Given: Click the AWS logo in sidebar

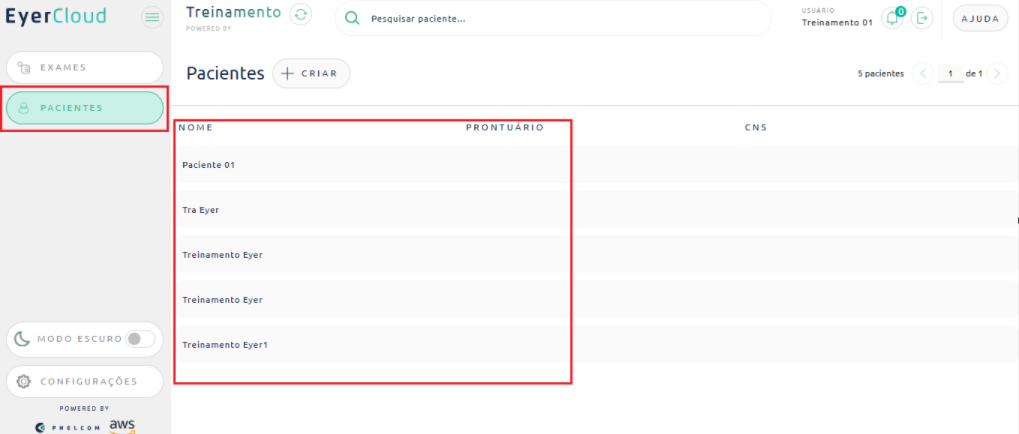Looking at the screenshot, I should pos(122,425).
